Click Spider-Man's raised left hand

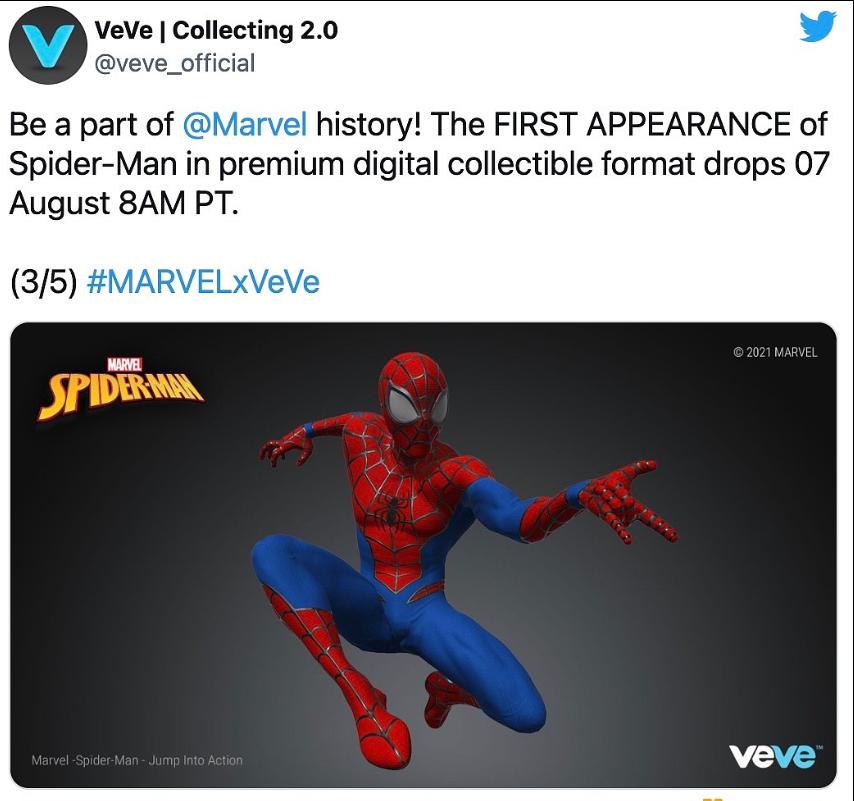(286, 448)
